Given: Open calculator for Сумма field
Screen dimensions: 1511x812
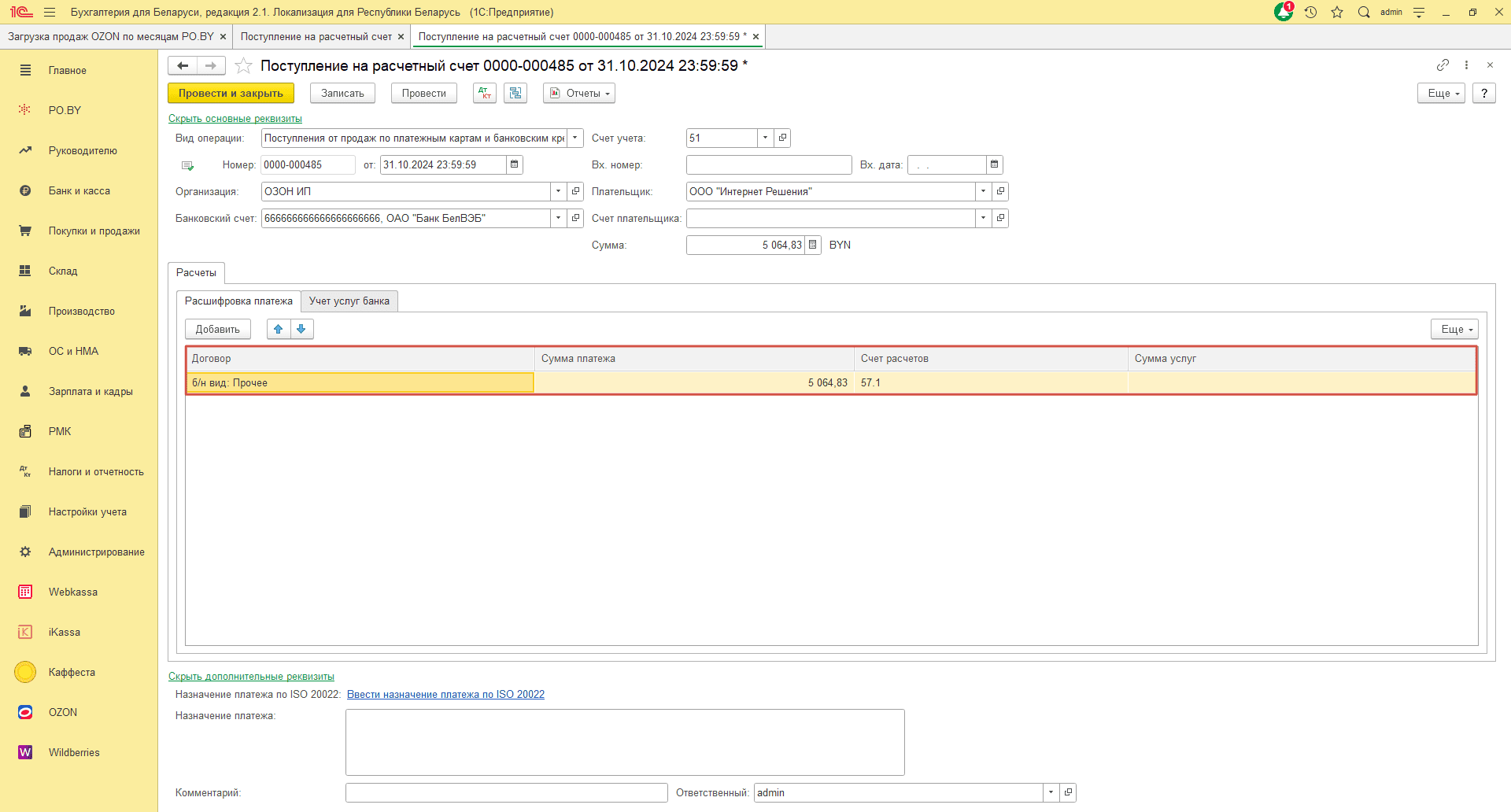Looking at the screenshot, I should pos(813,245).
